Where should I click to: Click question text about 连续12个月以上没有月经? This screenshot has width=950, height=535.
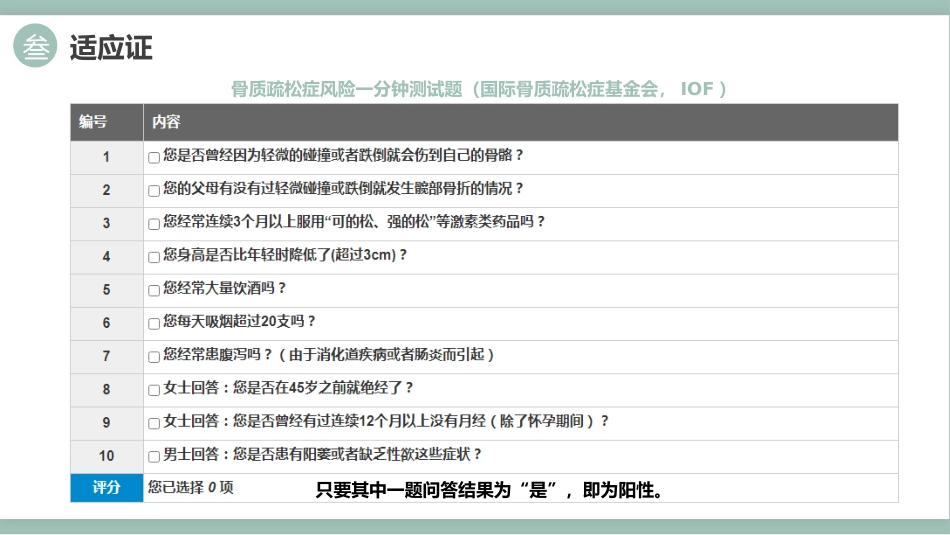[x=386, y=422]
